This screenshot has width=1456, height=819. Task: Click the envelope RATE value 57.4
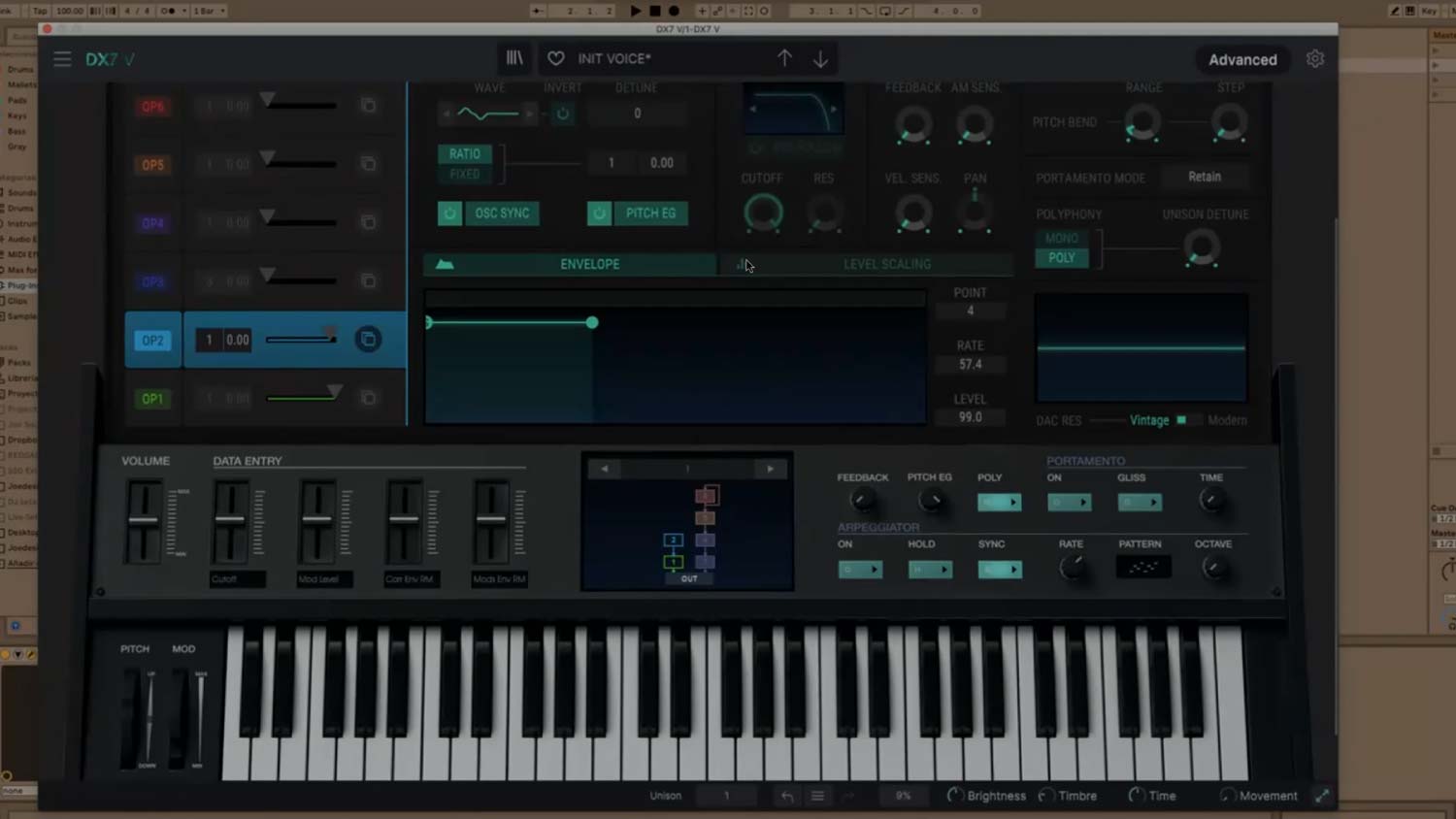click(x=970, y=365)
